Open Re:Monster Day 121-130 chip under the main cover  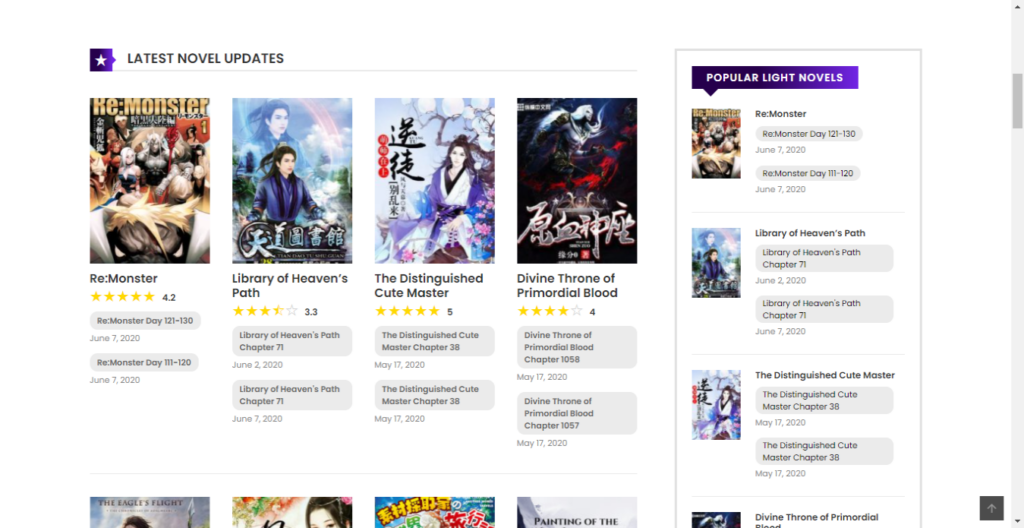click(145, 321)
